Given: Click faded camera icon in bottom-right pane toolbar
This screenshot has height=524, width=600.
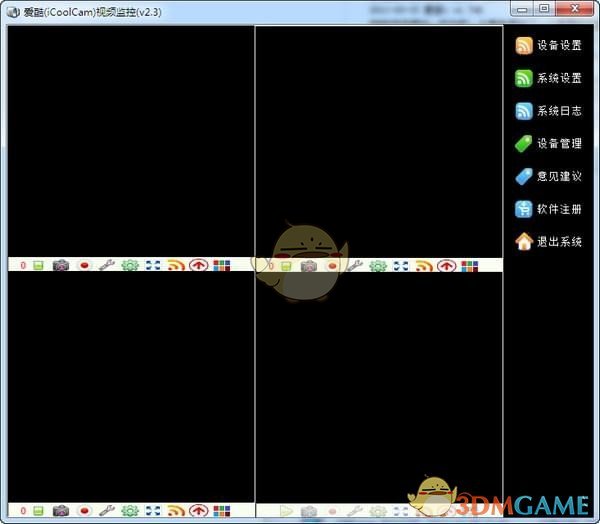Looking at the screenshot, I should 309,511.
